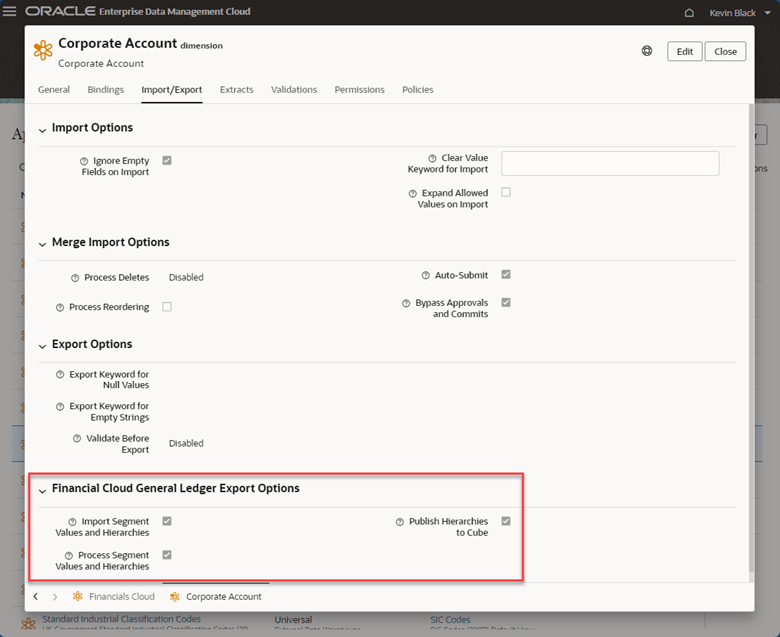
Task: Show help for Validate Before Export
Action: [77, 439]
